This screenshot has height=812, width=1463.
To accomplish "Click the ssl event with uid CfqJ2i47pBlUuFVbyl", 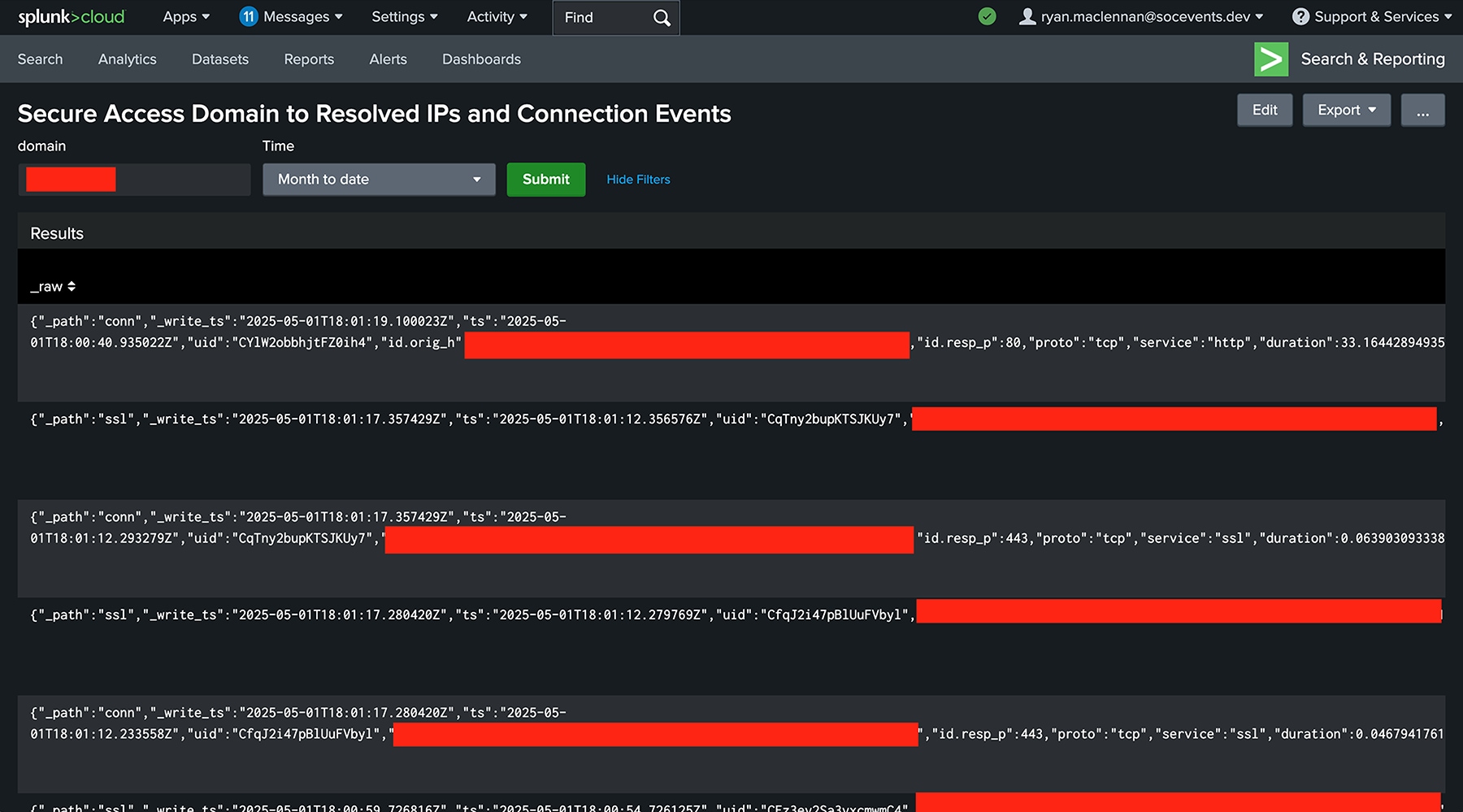I will (731, 646).
